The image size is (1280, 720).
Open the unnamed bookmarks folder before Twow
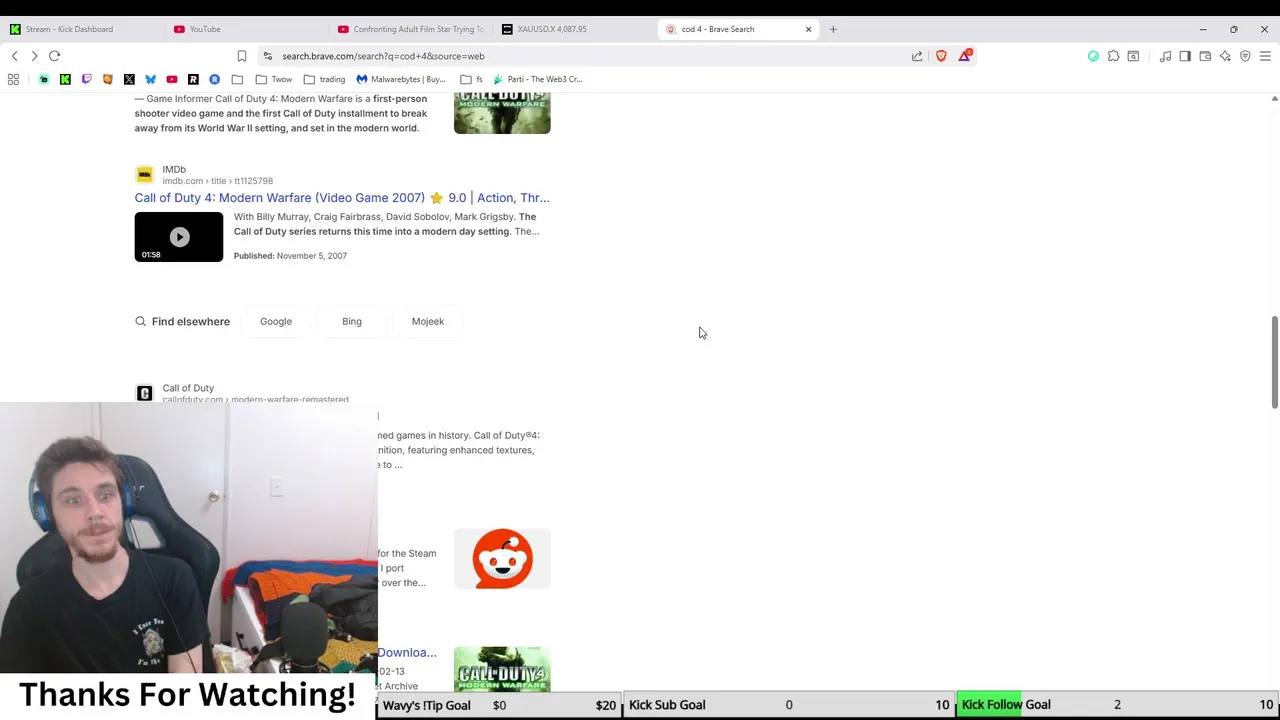click(x=237, y=79)
